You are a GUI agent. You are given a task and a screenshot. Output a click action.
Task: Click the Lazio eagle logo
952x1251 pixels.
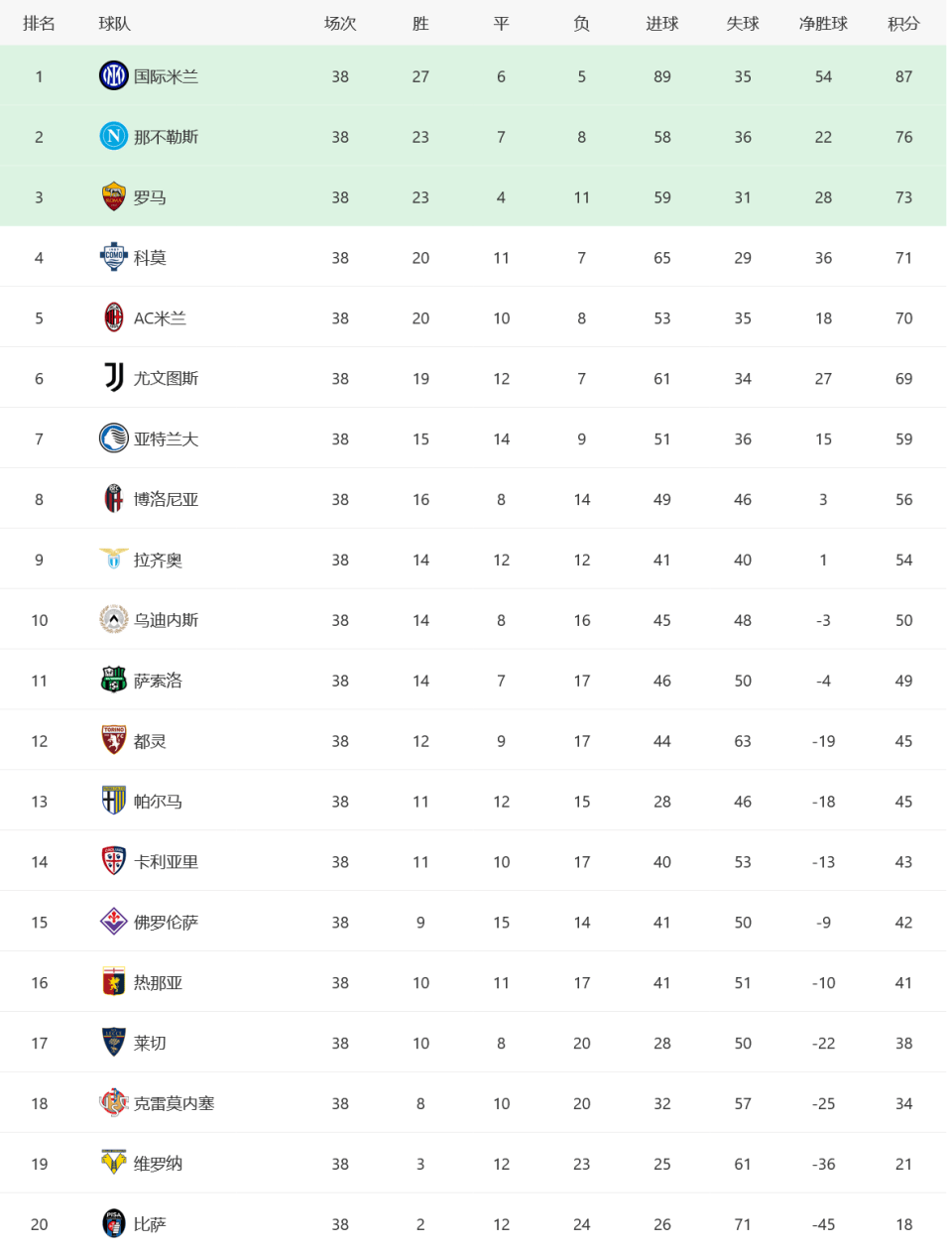tap(114, 560)
